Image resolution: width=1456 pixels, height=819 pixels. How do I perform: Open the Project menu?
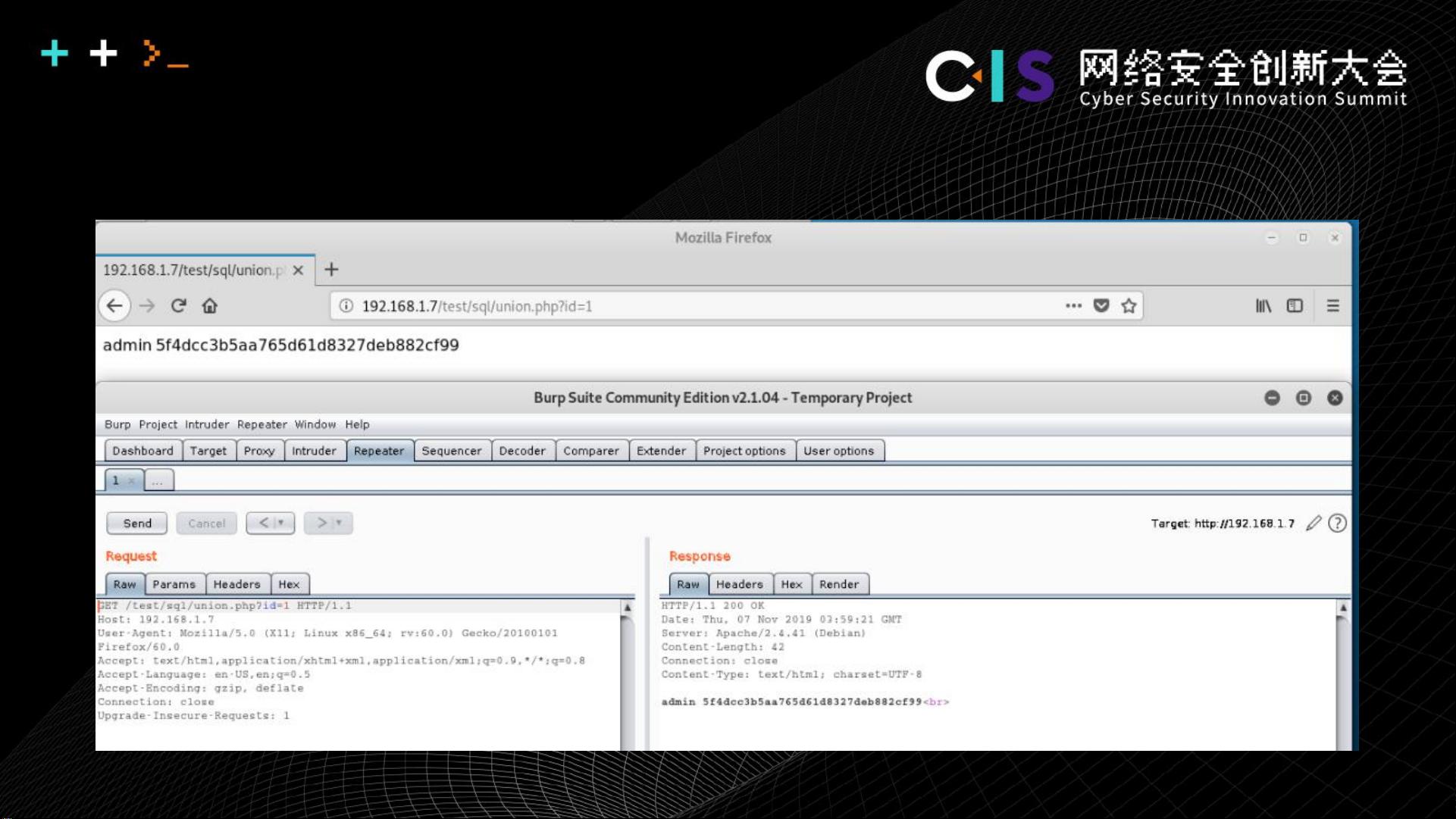(158, 425)
